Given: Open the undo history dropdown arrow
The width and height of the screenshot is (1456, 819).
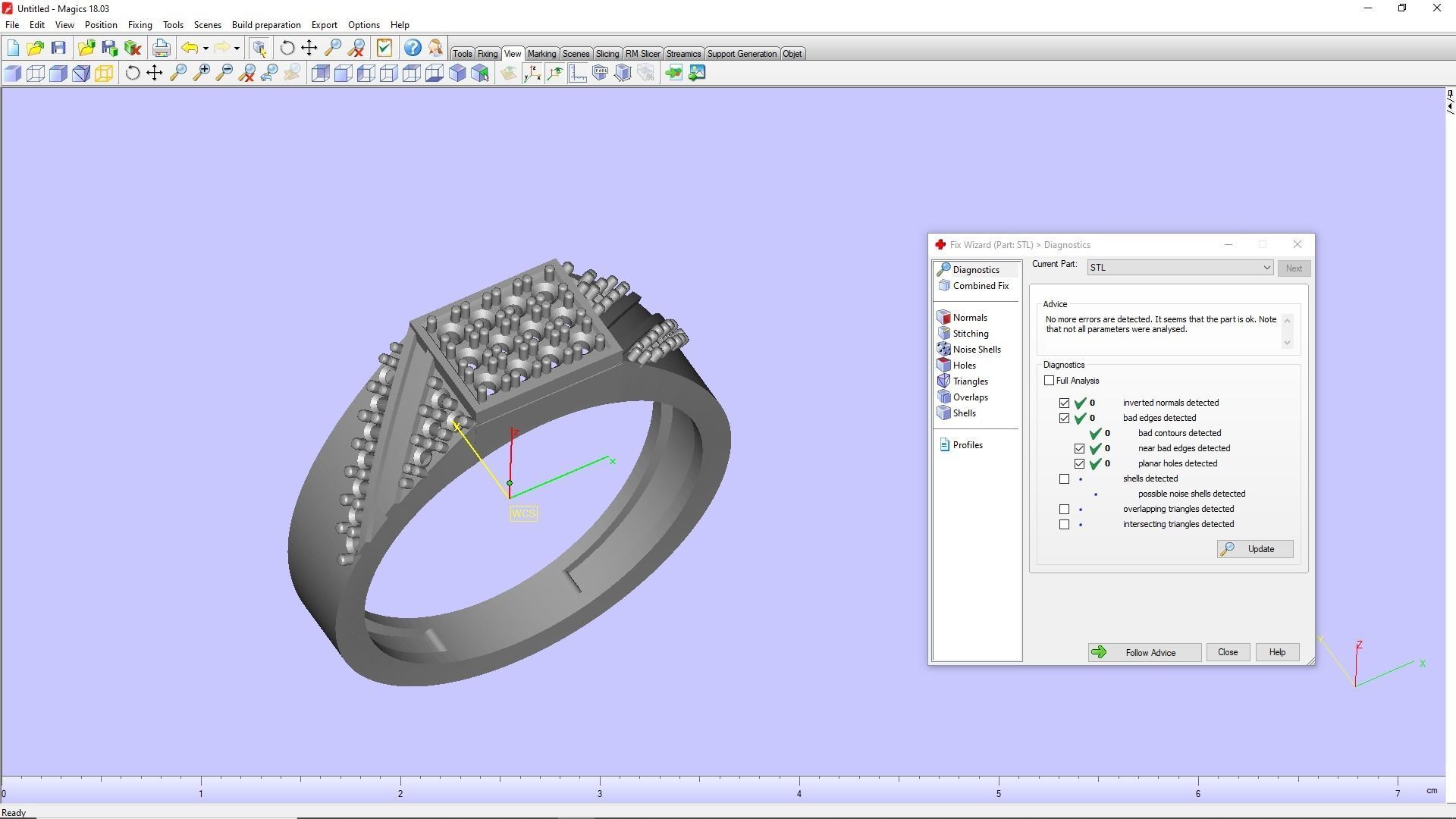Looking at the screenshot, I should [x=206, y=49].
